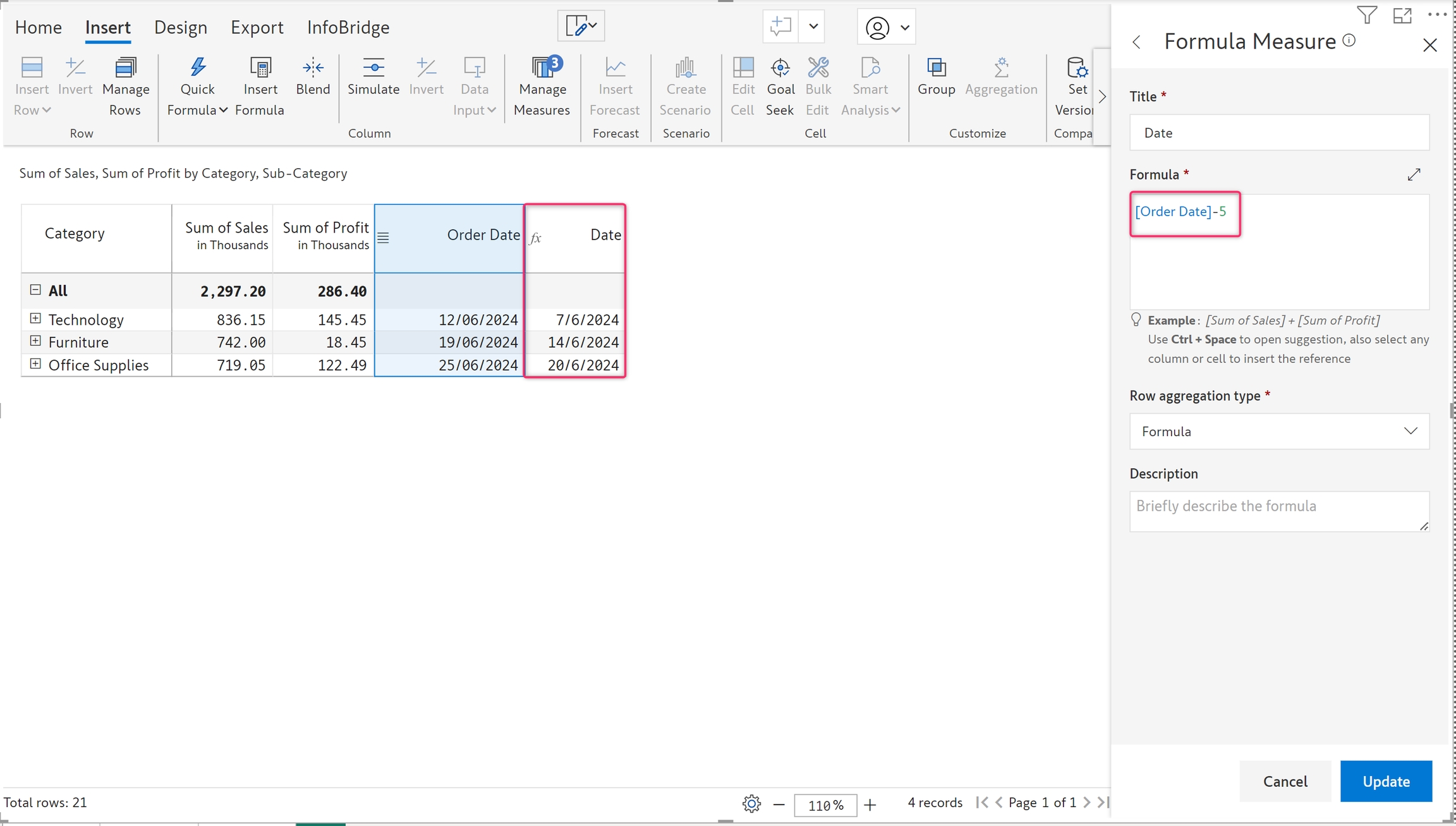Collapse the All row
Screen dimensions: 1456x826
tap(35, 290)
